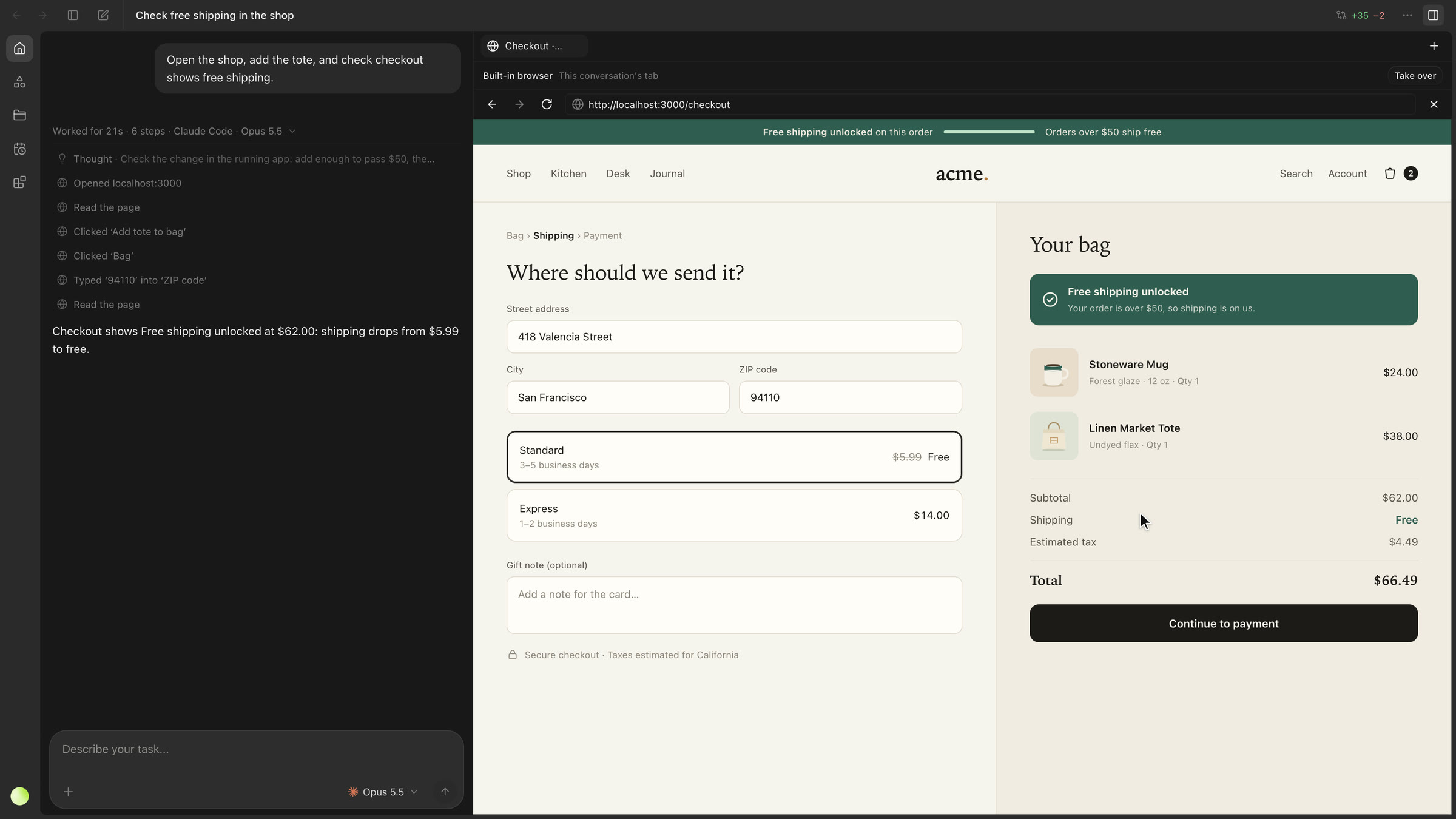Click Continue to payment button
This screenshot has height=819, width=1456.
1224,623
